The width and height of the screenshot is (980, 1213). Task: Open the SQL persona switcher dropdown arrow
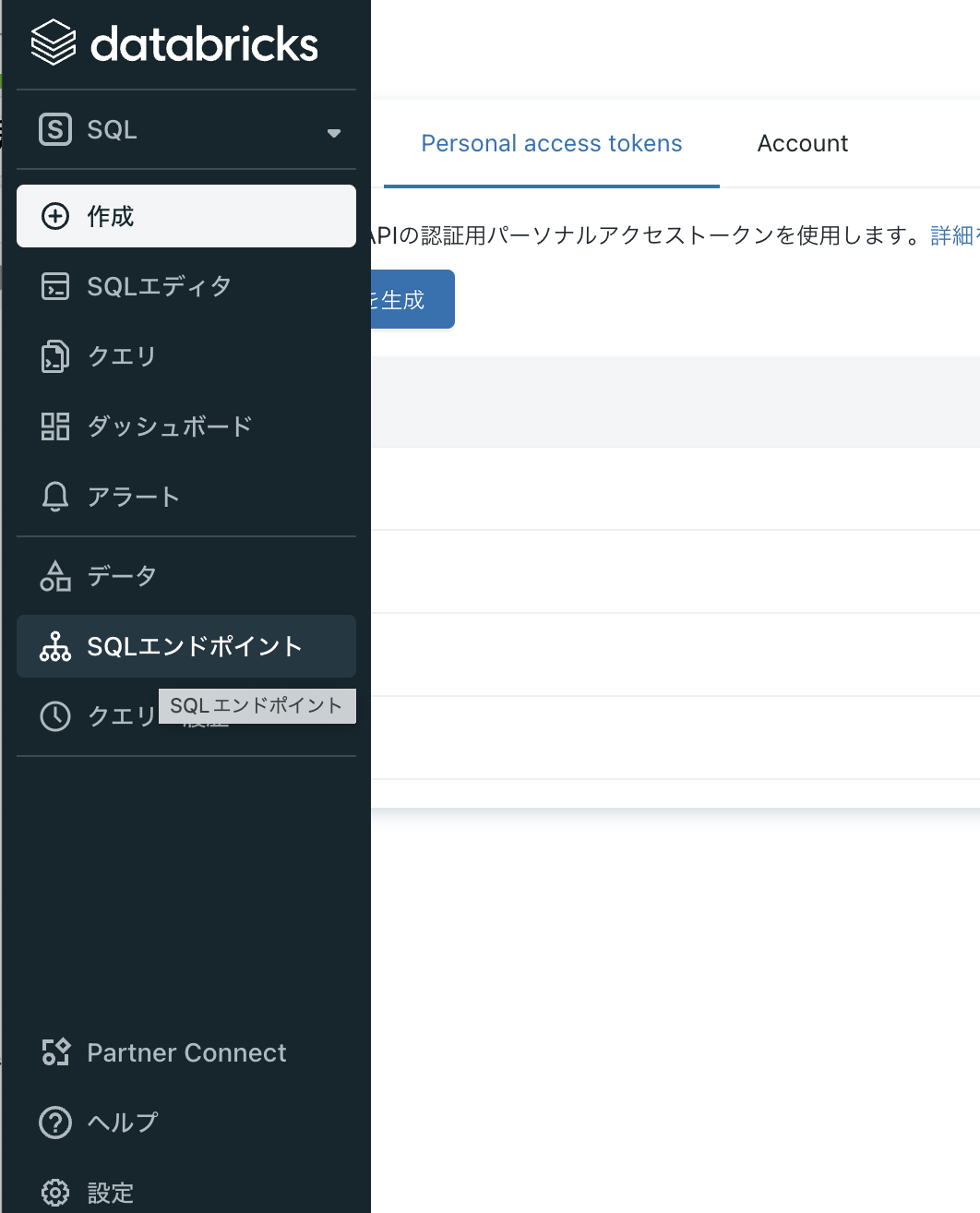pyautogui.click(x=334, y=133)
